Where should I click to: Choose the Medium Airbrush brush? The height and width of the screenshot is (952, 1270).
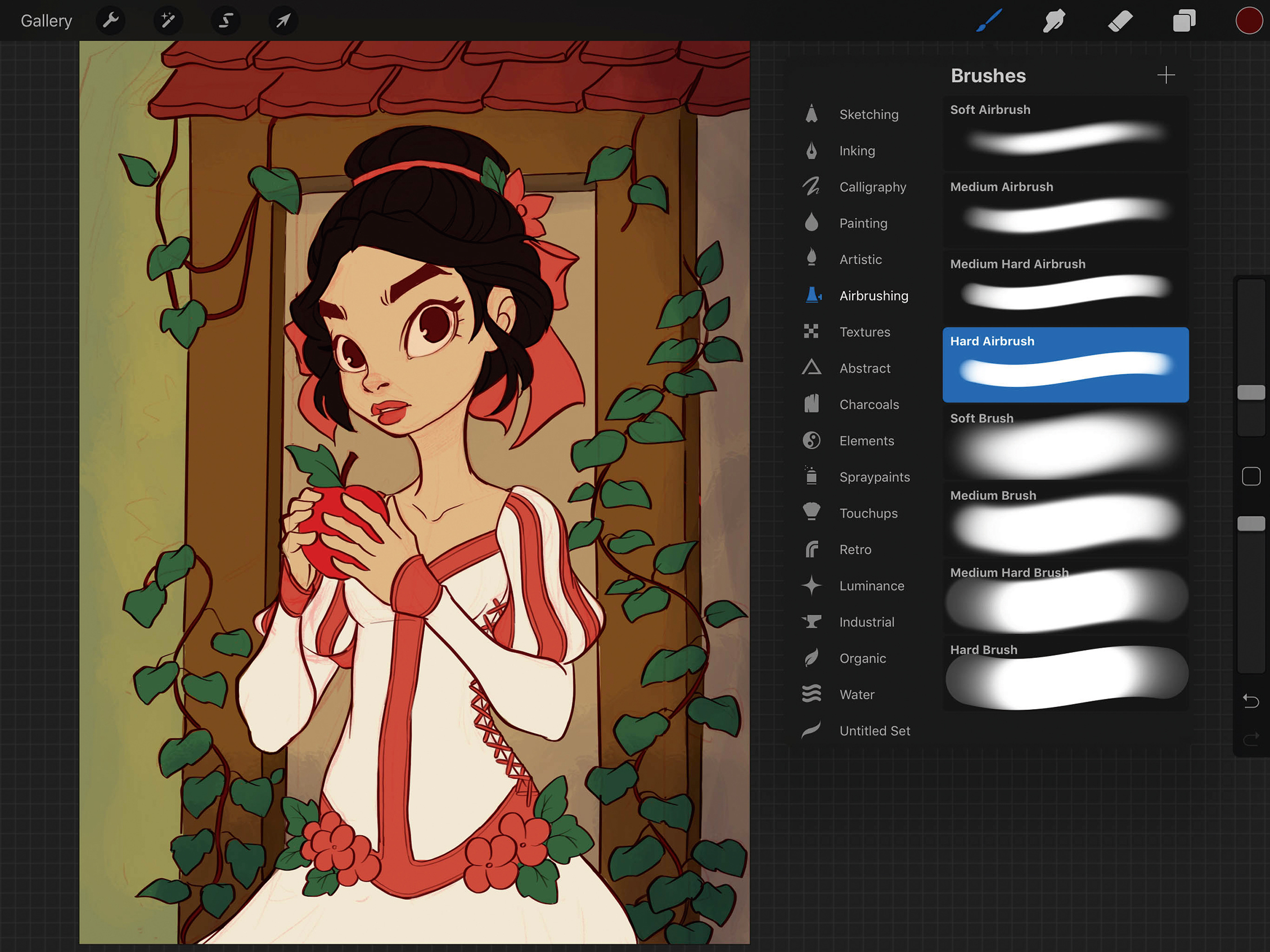pos(1066,210)
